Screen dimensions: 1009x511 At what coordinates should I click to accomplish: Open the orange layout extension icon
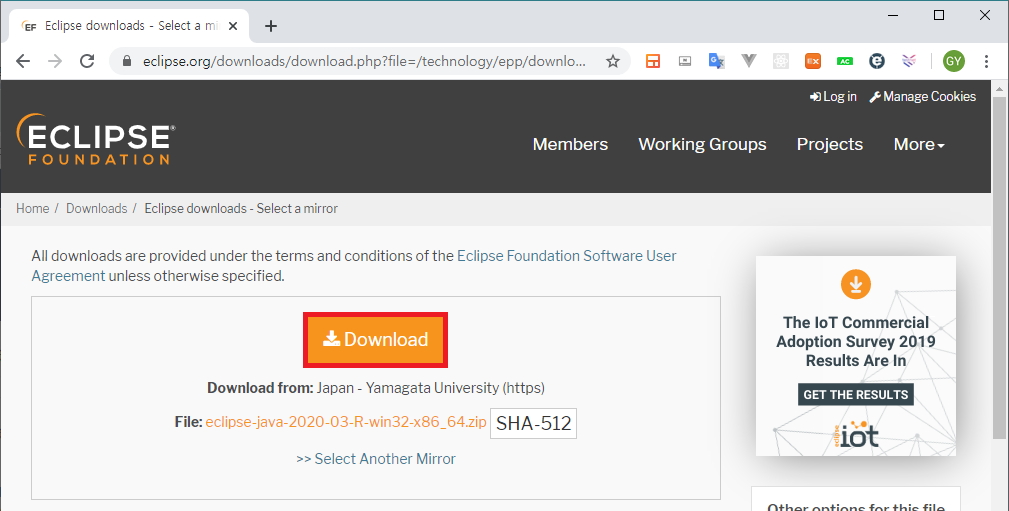653,61
